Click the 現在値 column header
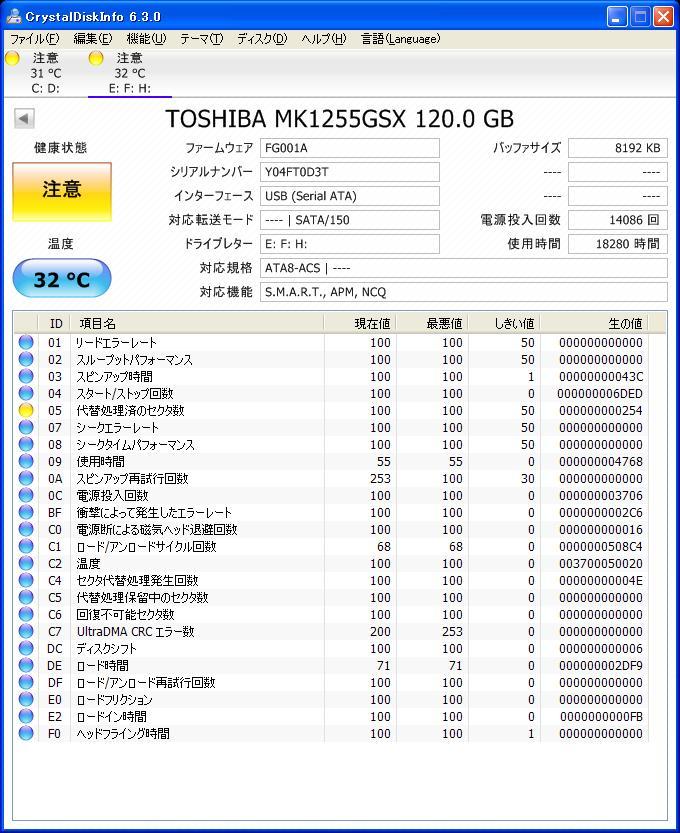This screenshot has height=833, width=680. 360,324
